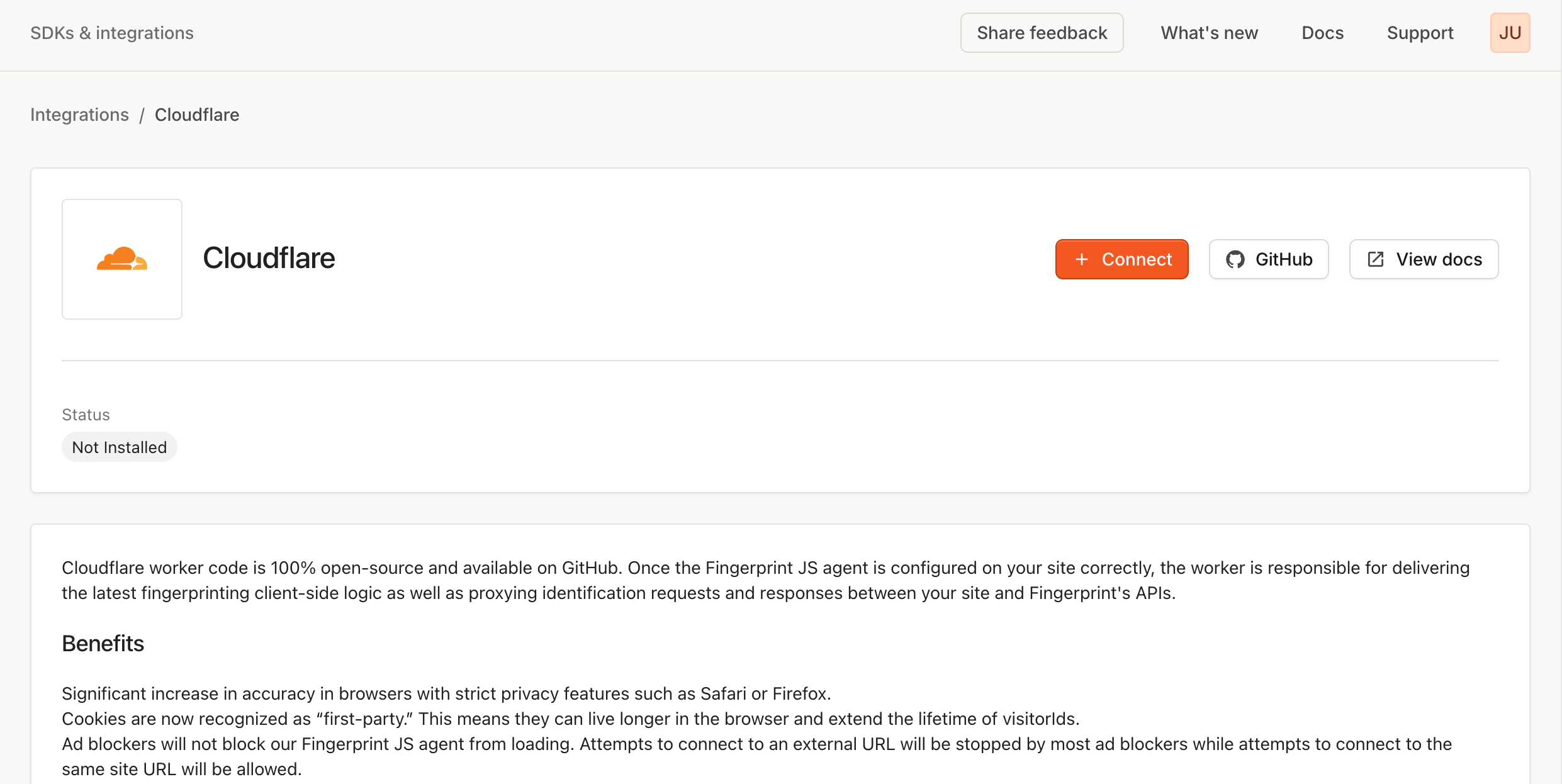Click the Cloudflare page title

[269, 258]
